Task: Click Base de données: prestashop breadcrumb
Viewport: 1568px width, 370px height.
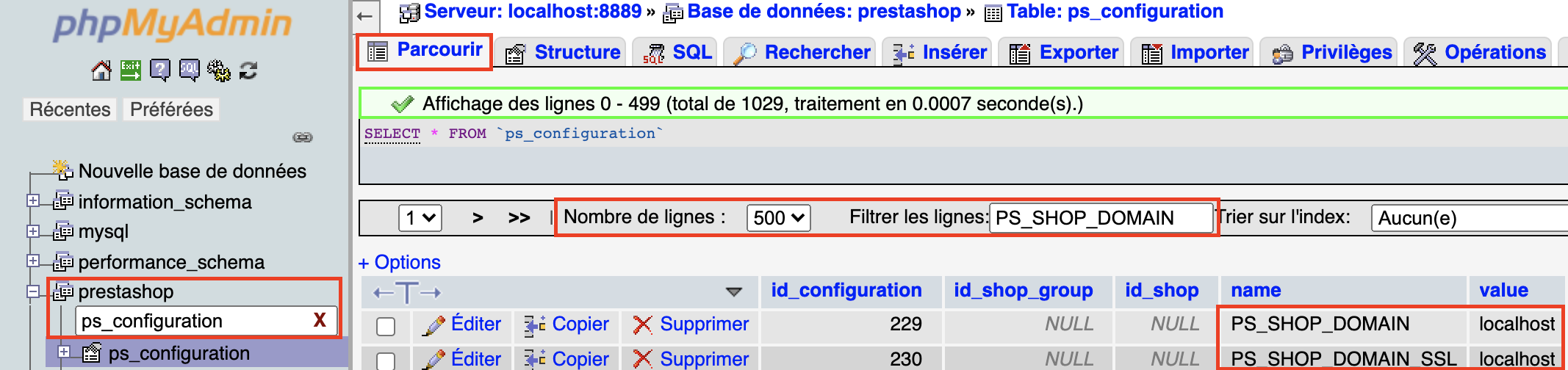Action: 824,12
